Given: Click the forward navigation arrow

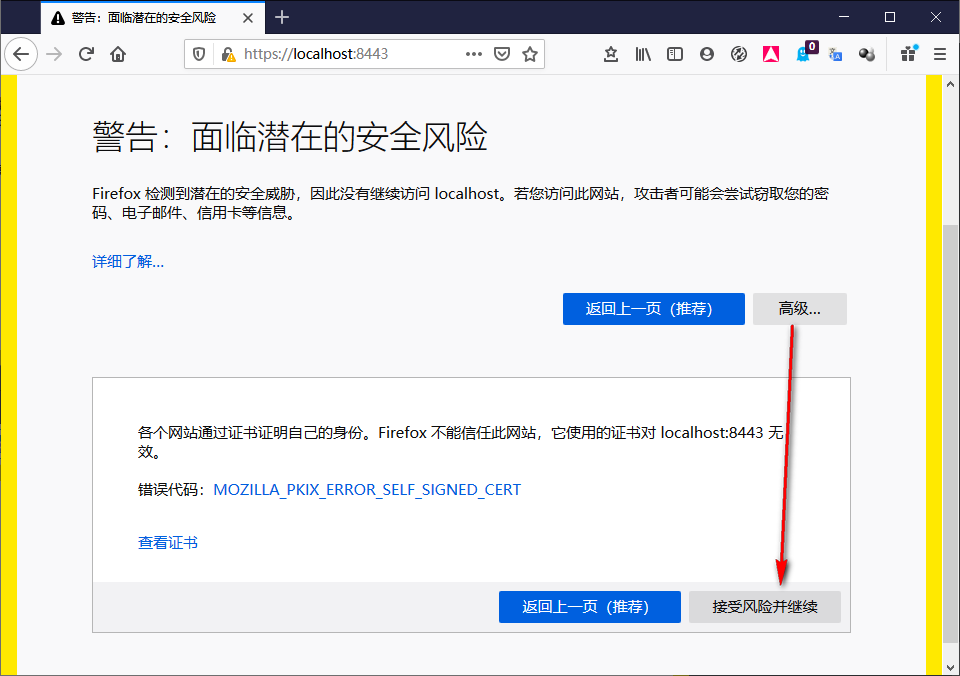Looking at the screenshot, I should click(54, 54).
